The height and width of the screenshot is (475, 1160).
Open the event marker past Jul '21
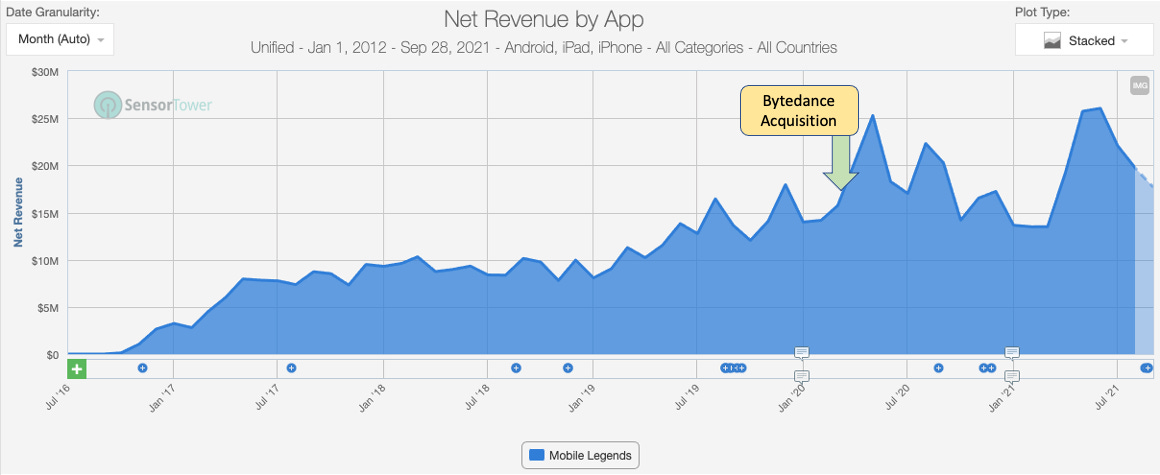tap(1147, 368)
